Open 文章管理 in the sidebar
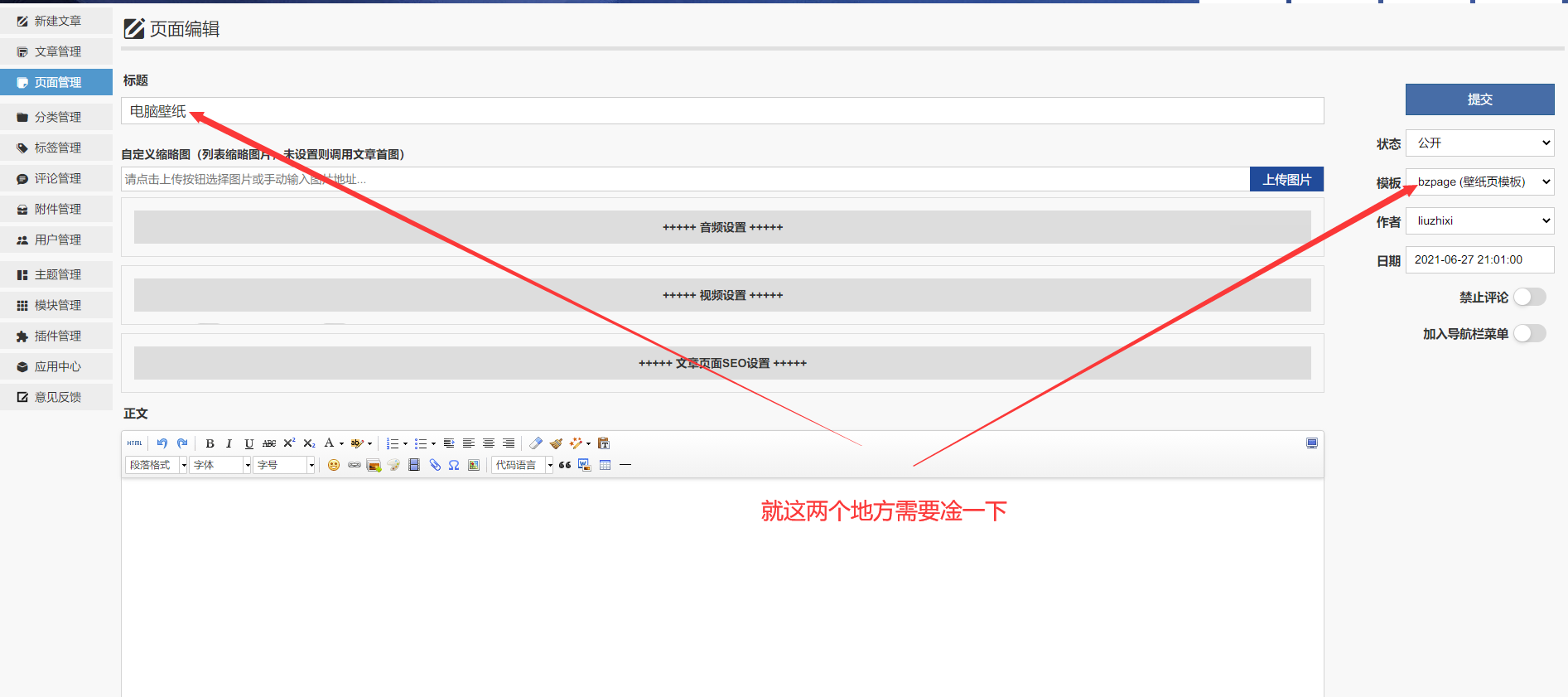 [57, 51]
